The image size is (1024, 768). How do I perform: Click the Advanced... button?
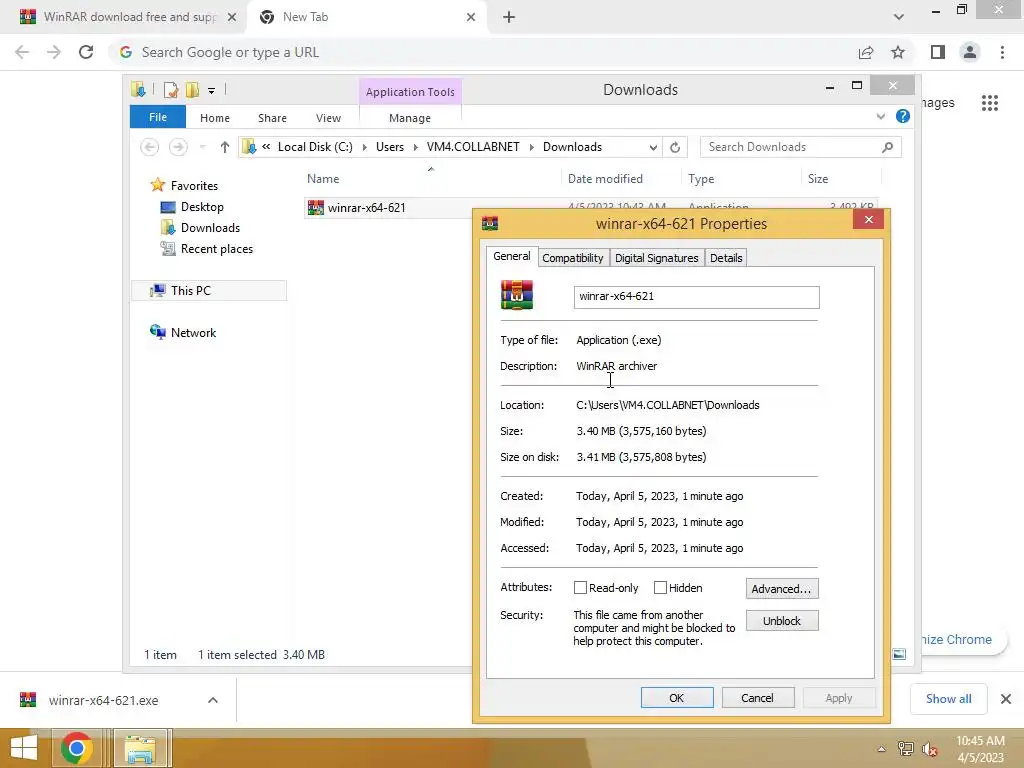click(781, 588)
